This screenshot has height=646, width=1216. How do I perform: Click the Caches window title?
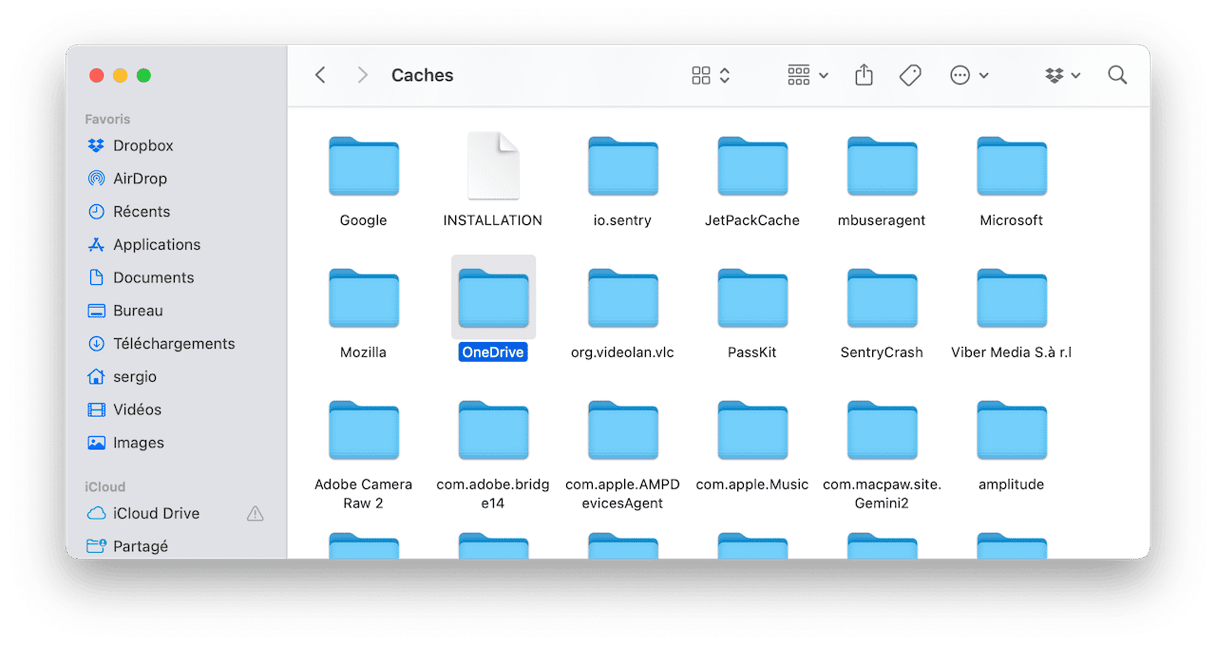422,75
